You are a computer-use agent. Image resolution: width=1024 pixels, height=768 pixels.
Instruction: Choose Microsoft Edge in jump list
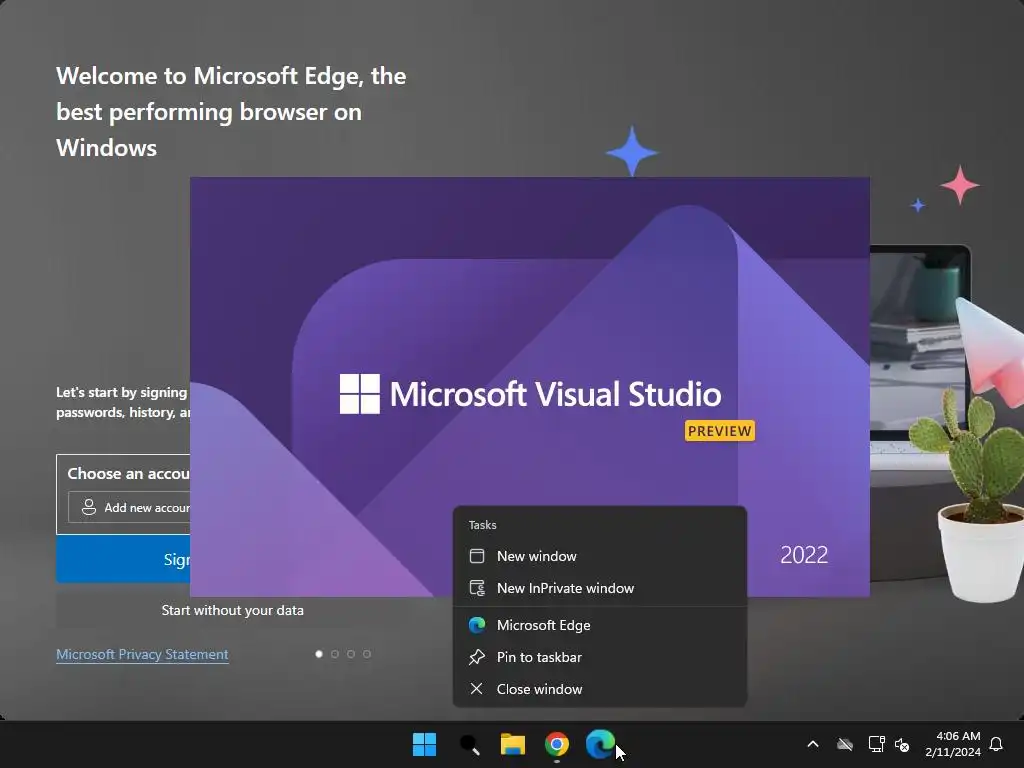[x=600, y=625]
